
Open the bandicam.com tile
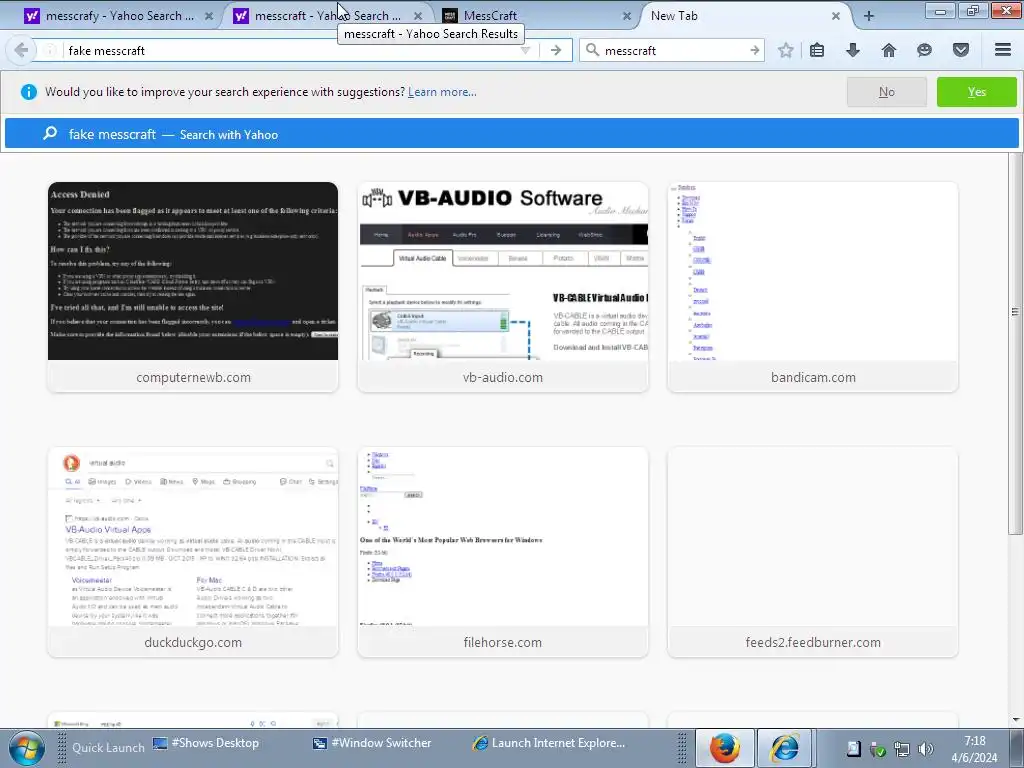click(x=812, y=287)
